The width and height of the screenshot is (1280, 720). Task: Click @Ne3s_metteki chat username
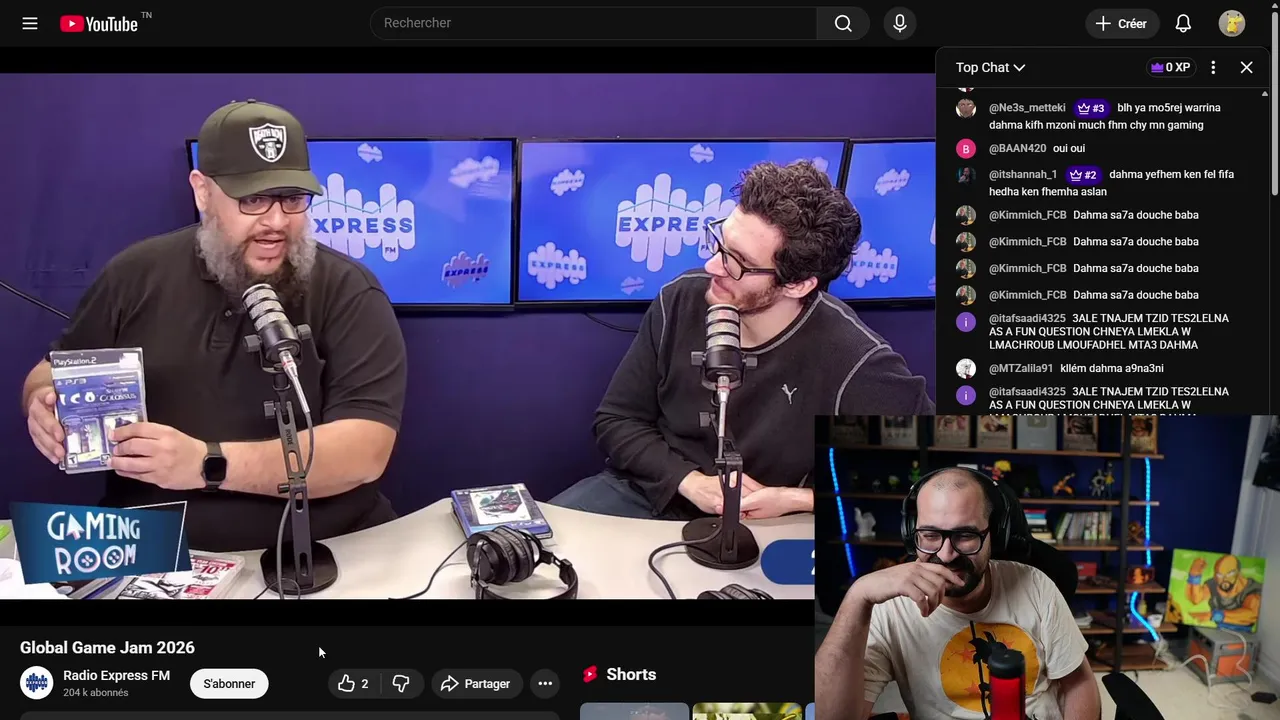(1027, 108)
